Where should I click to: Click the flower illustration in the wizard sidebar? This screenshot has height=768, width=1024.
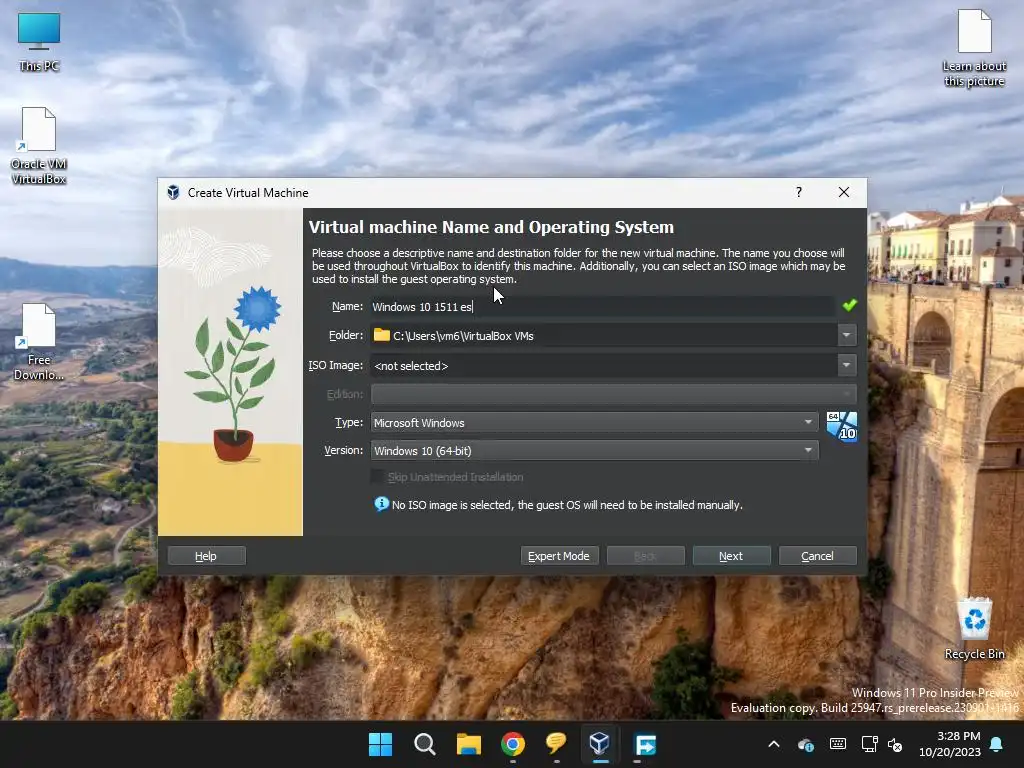[232, 374]
